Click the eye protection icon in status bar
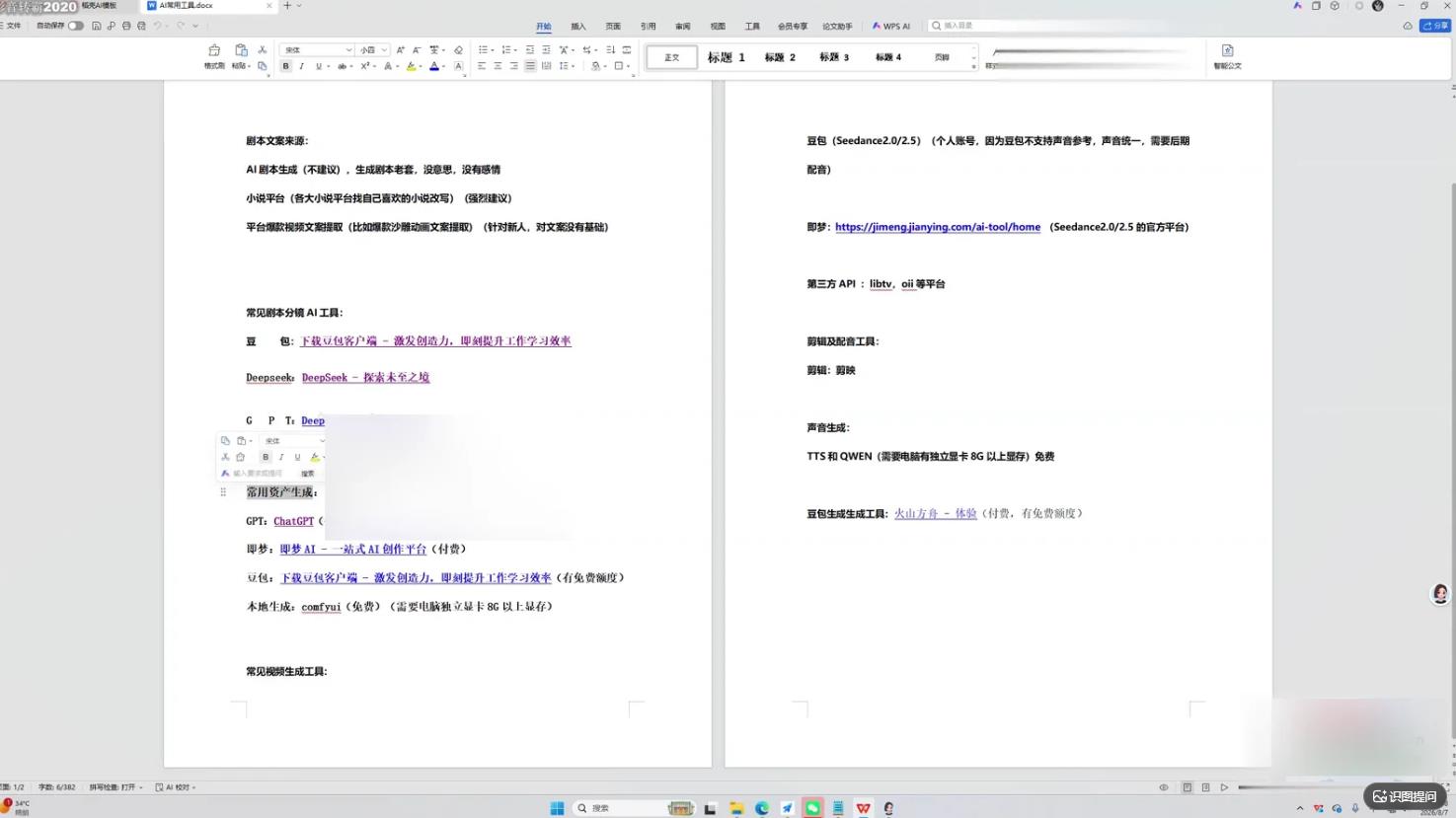 click(1164, 787)
